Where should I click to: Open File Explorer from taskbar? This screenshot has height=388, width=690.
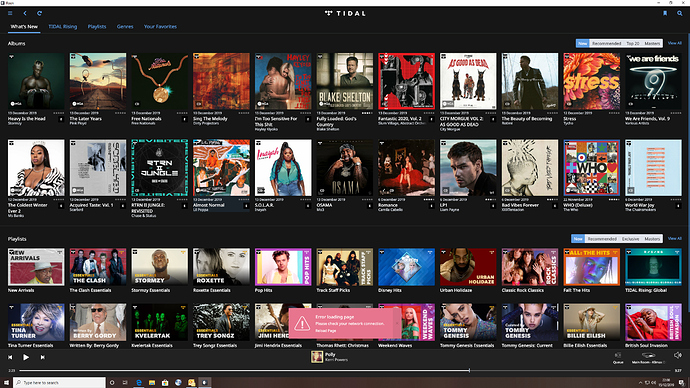point(152,383)
